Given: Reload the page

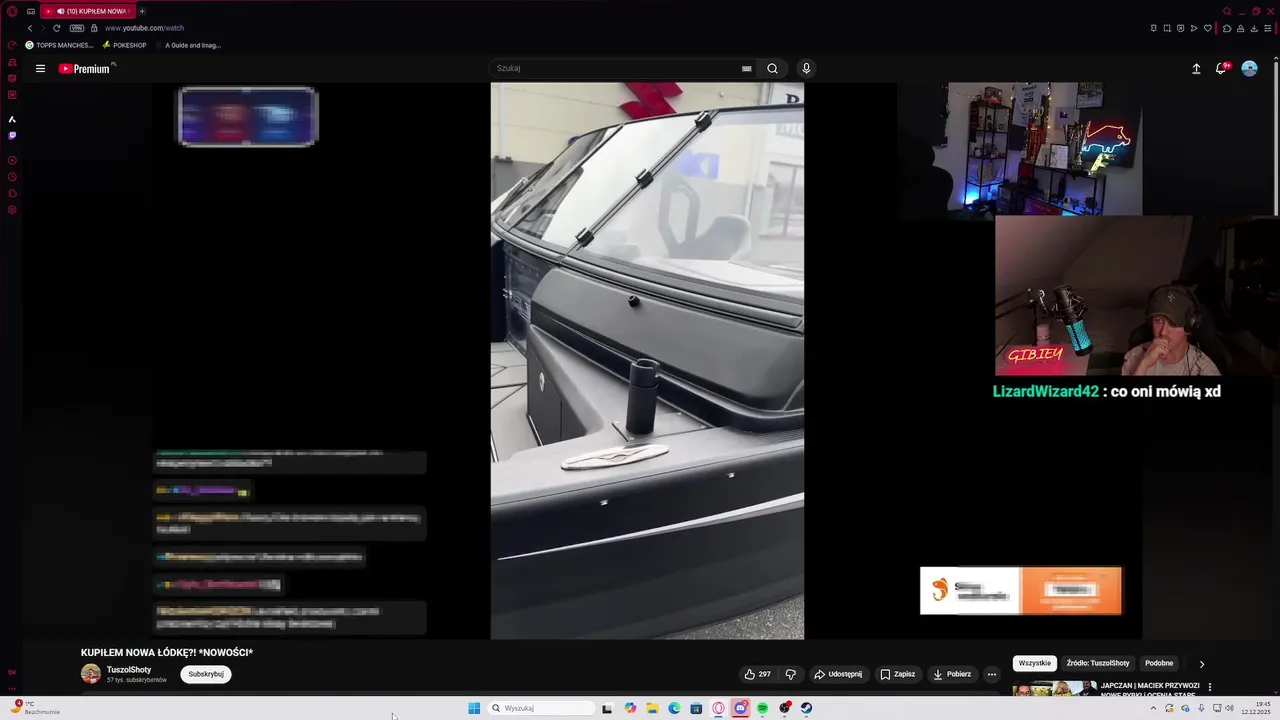Looking at the screenshot, I should tap(56, 28).
